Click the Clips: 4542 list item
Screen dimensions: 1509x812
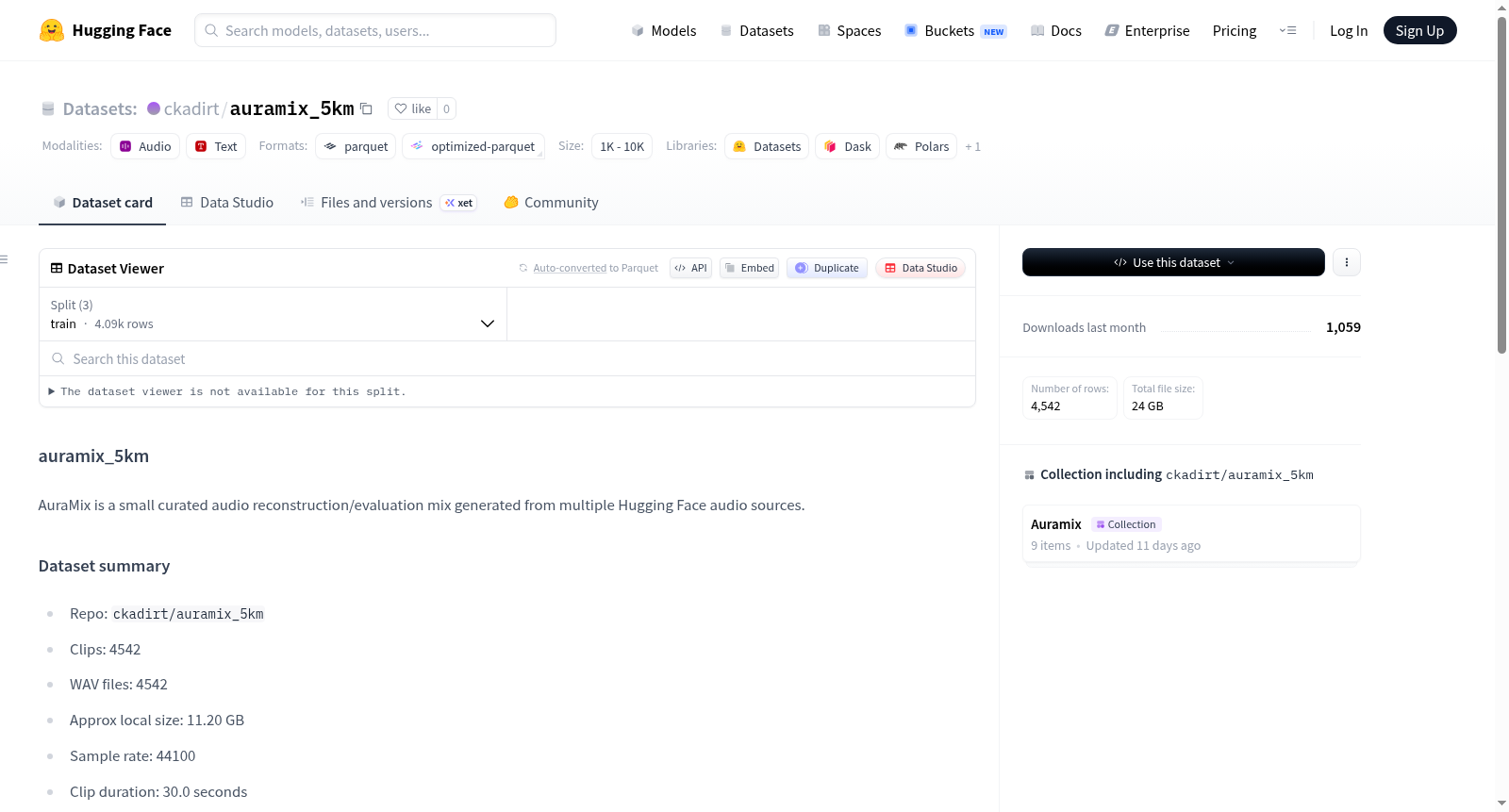point(105,650)
